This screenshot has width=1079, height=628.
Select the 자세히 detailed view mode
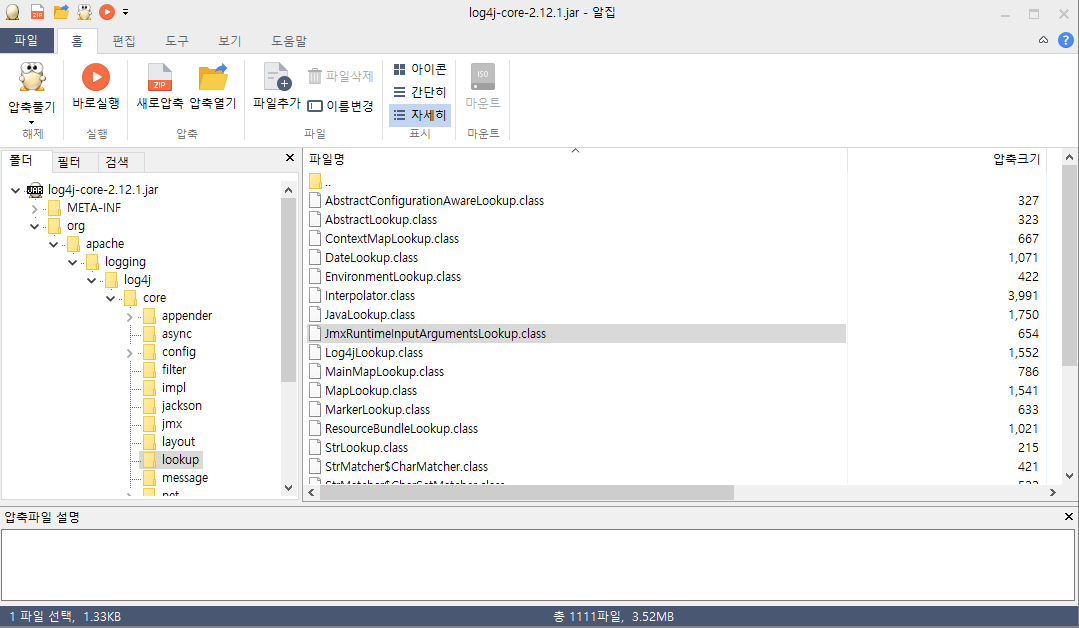(420, 116)
